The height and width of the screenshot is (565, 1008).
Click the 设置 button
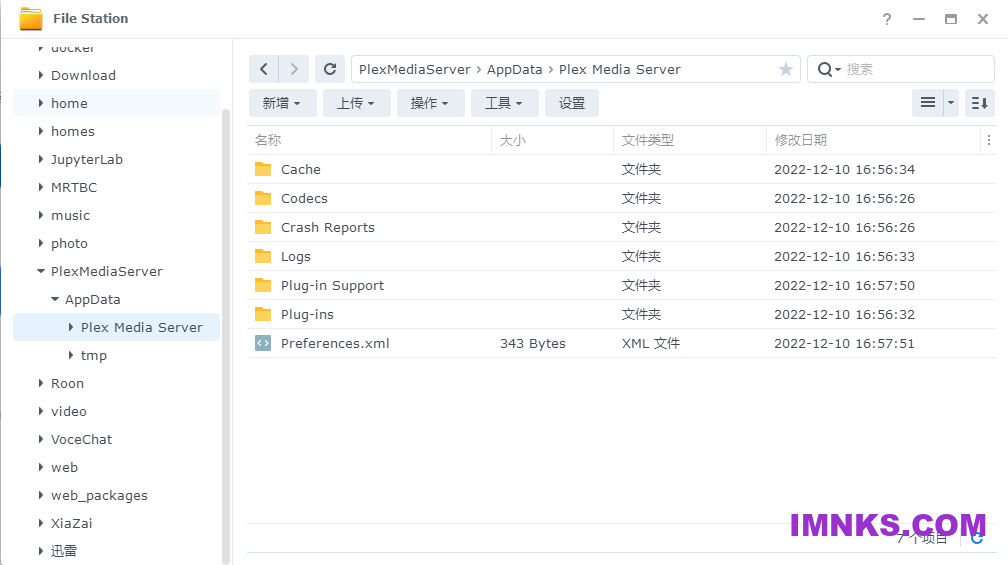point(572,103)
